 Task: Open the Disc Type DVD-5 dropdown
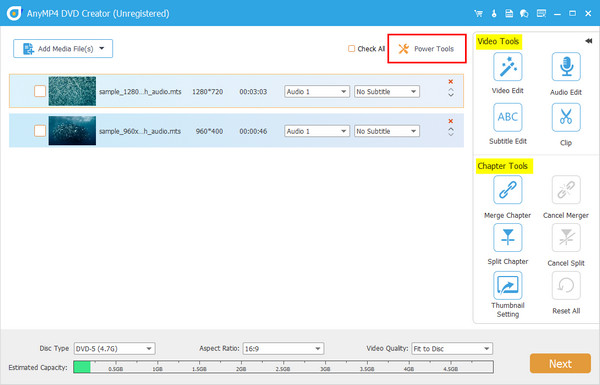[x=114, y=349]
